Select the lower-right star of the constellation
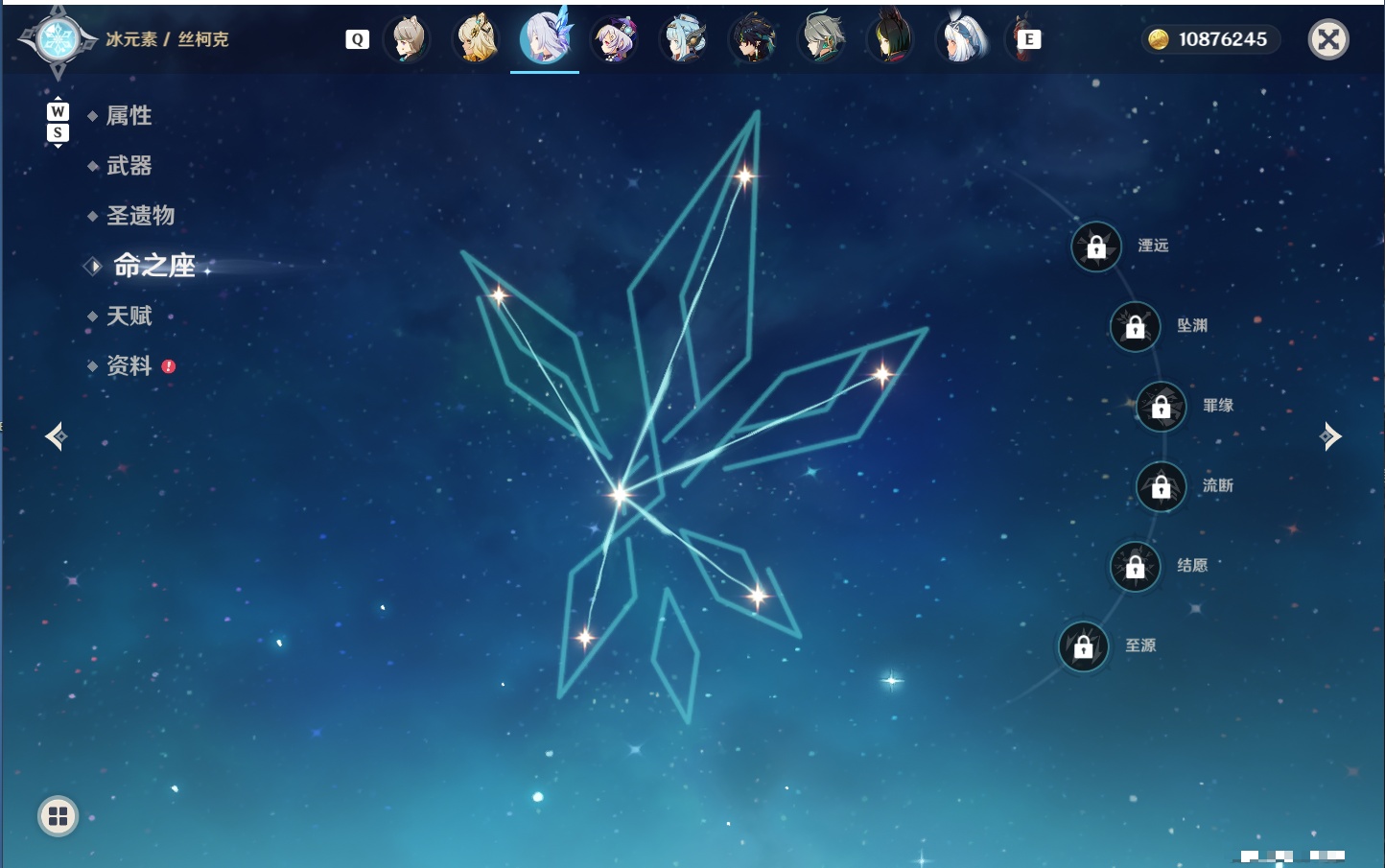 click(x=758, y=597)
